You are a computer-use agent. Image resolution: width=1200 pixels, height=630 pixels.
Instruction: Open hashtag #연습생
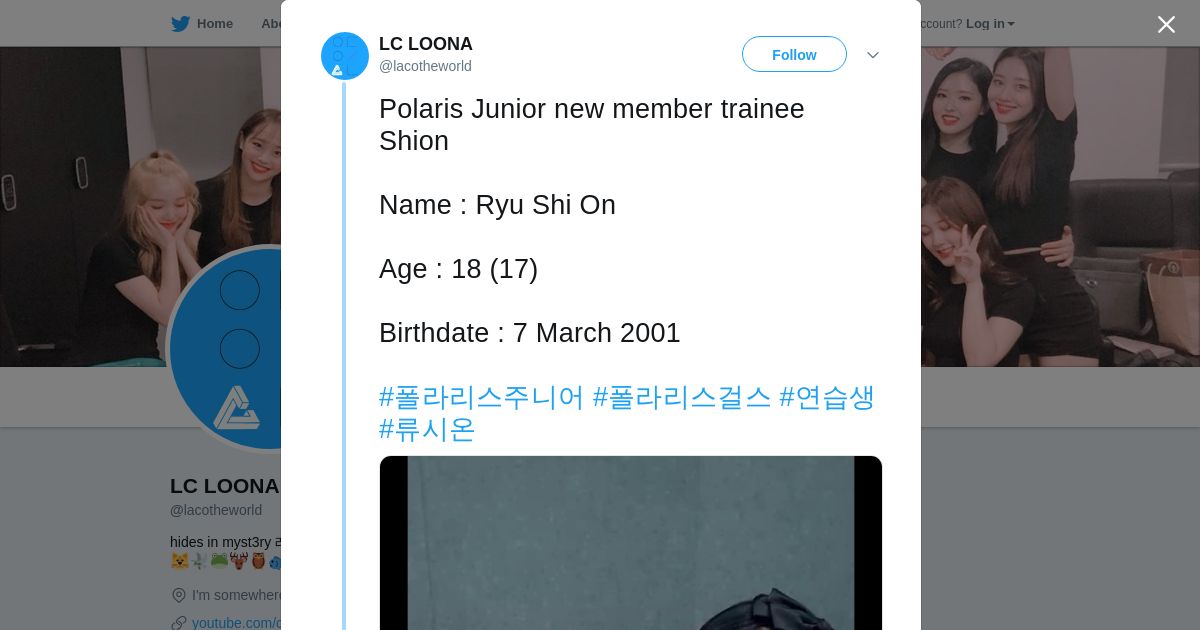[827, 397]
